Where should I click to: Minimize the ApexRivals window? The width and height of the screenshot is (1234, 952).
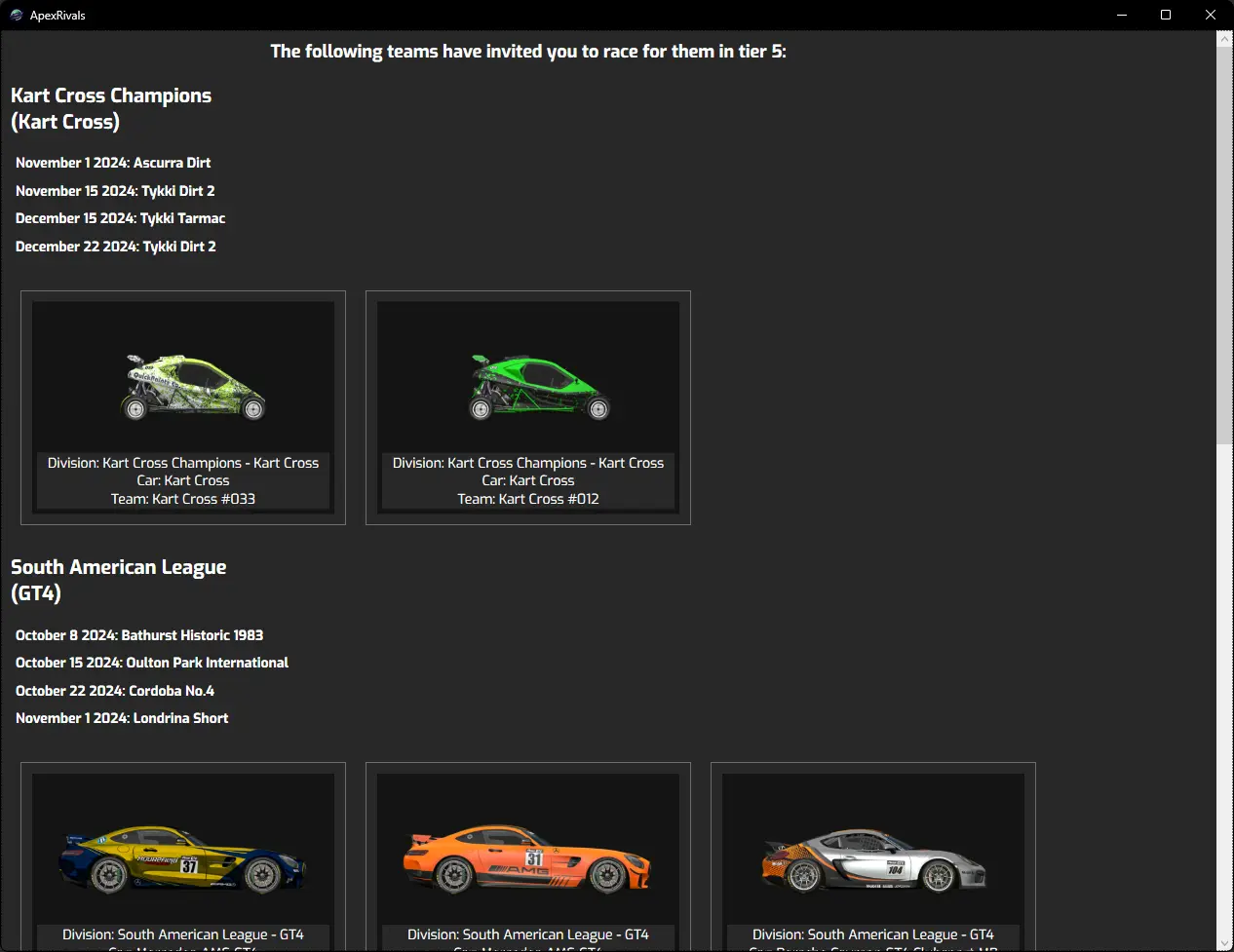(x=1122, y=15)
